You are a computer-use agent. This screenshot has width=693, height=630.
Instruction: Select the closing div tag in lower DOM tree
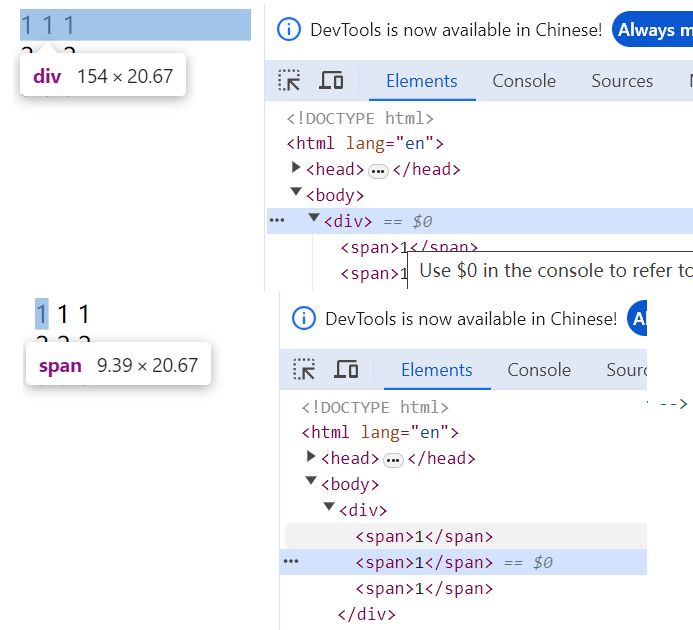click(x=367, y=614)
